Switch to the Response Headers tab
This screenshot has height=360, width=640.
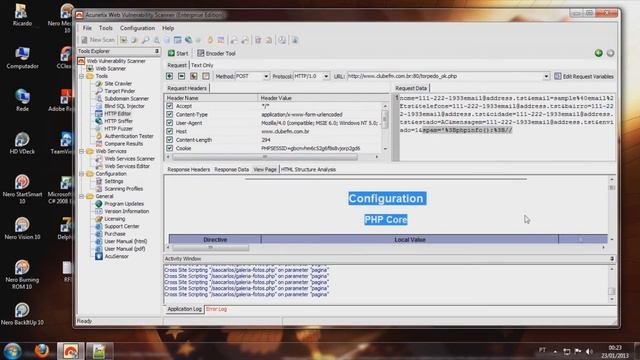click(189, 169)
